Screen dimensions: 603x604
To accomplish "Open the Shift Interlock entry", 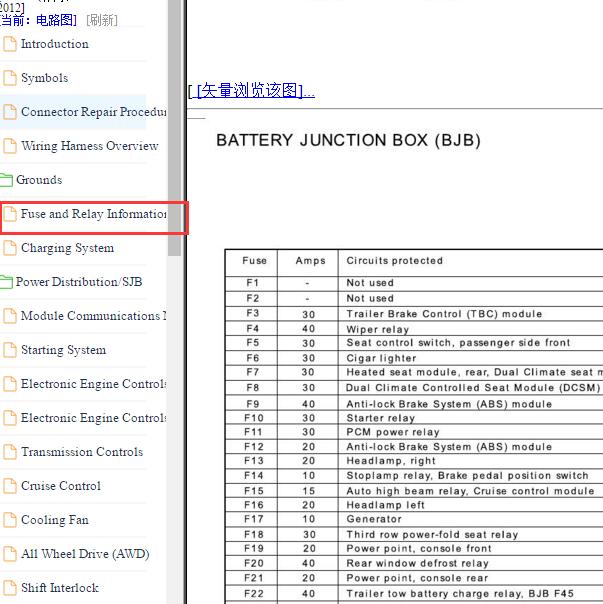I will tap(60, 587).
